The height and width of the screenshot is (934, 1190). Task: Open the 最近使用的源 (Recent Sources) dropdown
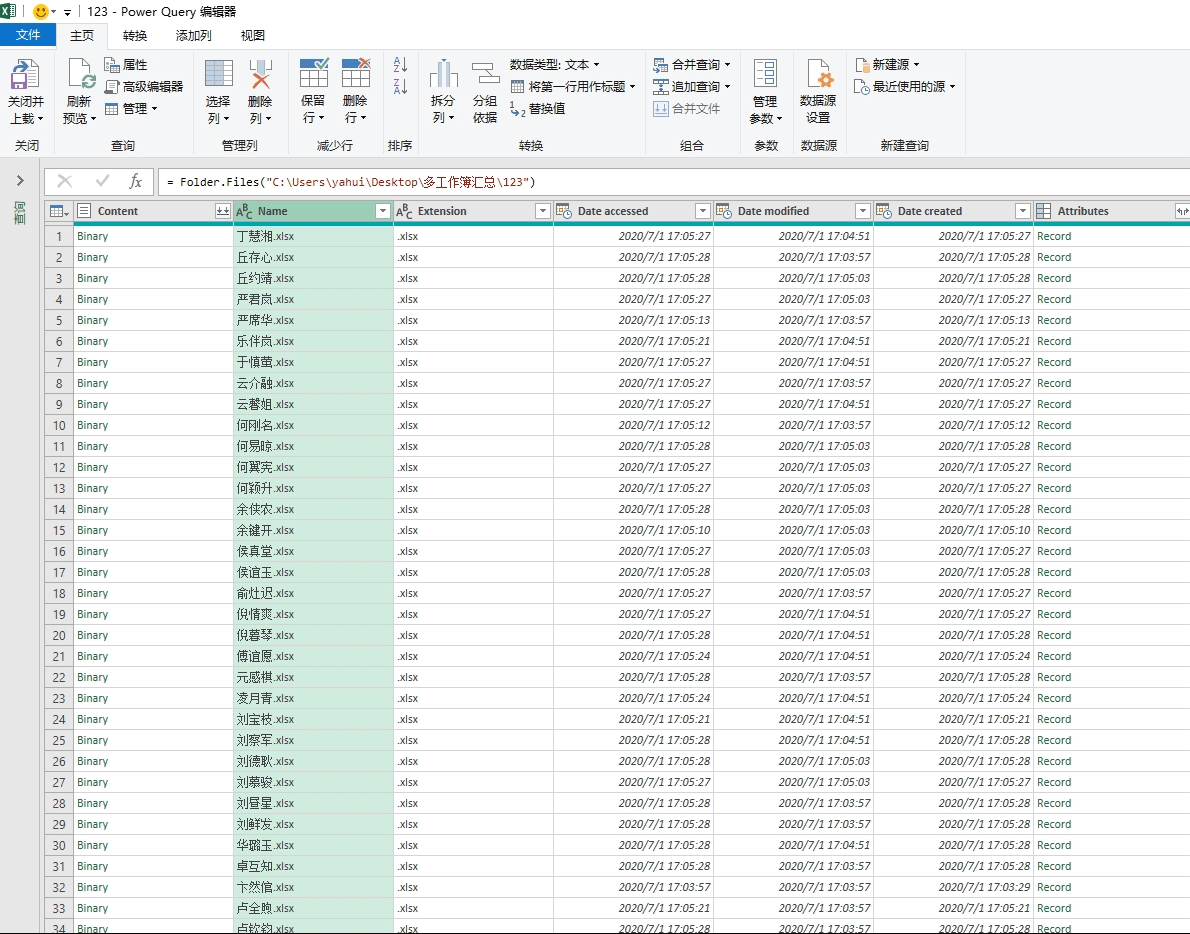(904, 86)
